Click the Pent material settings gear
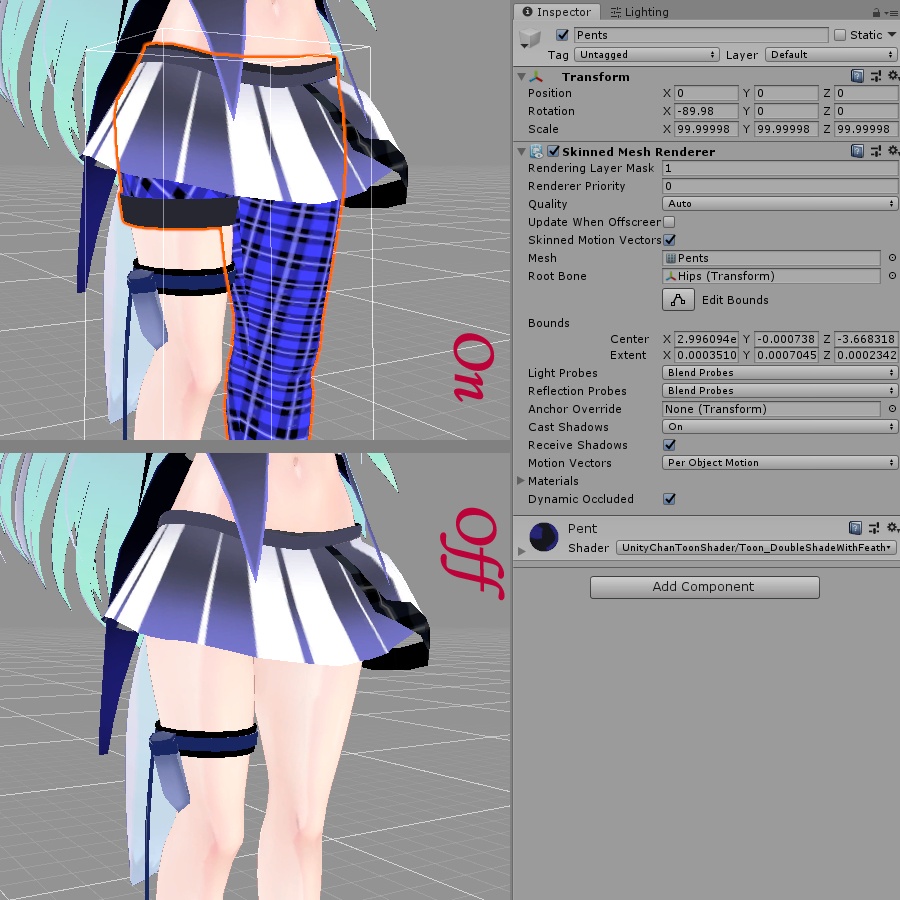This screenshot has height=900, width=900. (x=893, y=527)
